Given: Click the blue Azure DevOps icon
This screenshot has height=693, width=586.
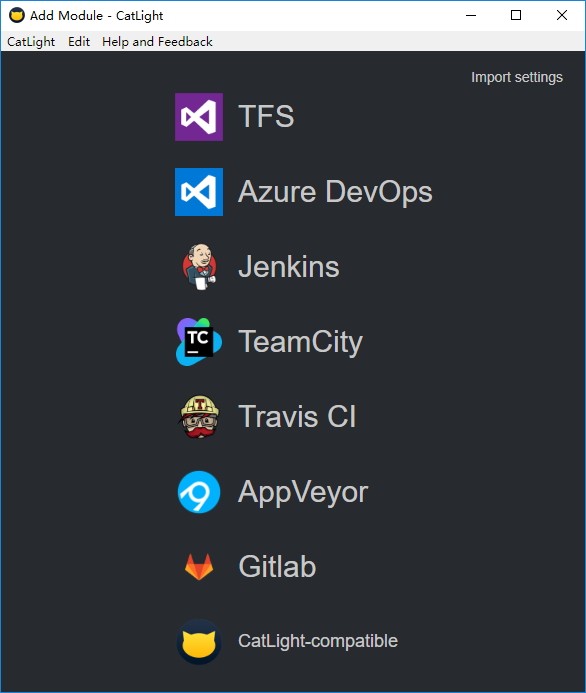Looking at the screenshot, I should [x=199, y=192].
